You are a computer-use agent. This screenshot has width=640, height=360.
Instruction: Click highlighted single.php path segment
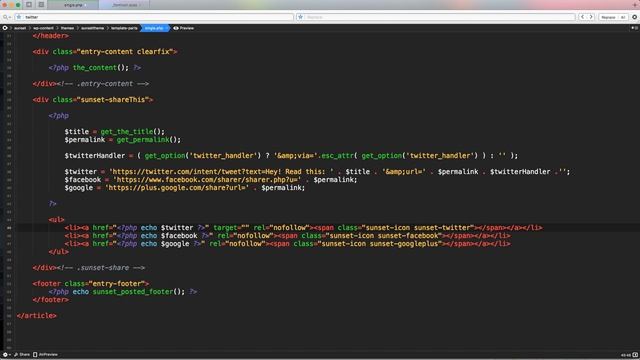pyautogui.click(x=154, y=28)
